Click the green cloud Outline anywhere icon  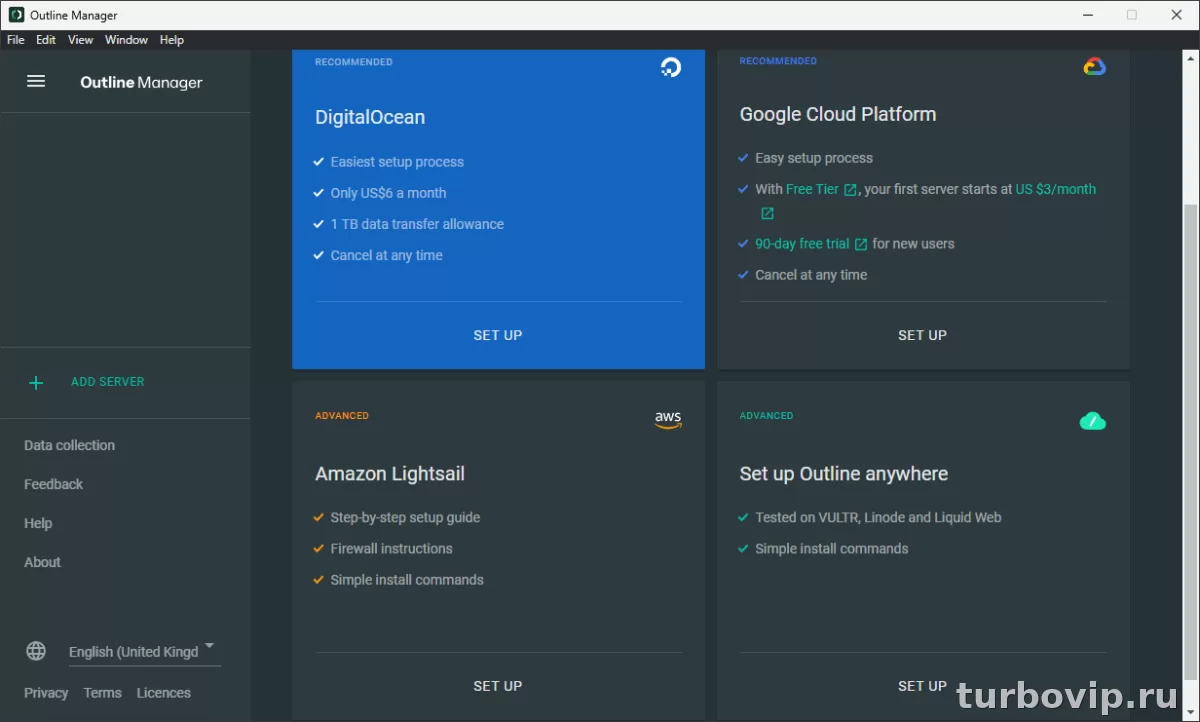pyautogui.click(x=1093, y=421)
